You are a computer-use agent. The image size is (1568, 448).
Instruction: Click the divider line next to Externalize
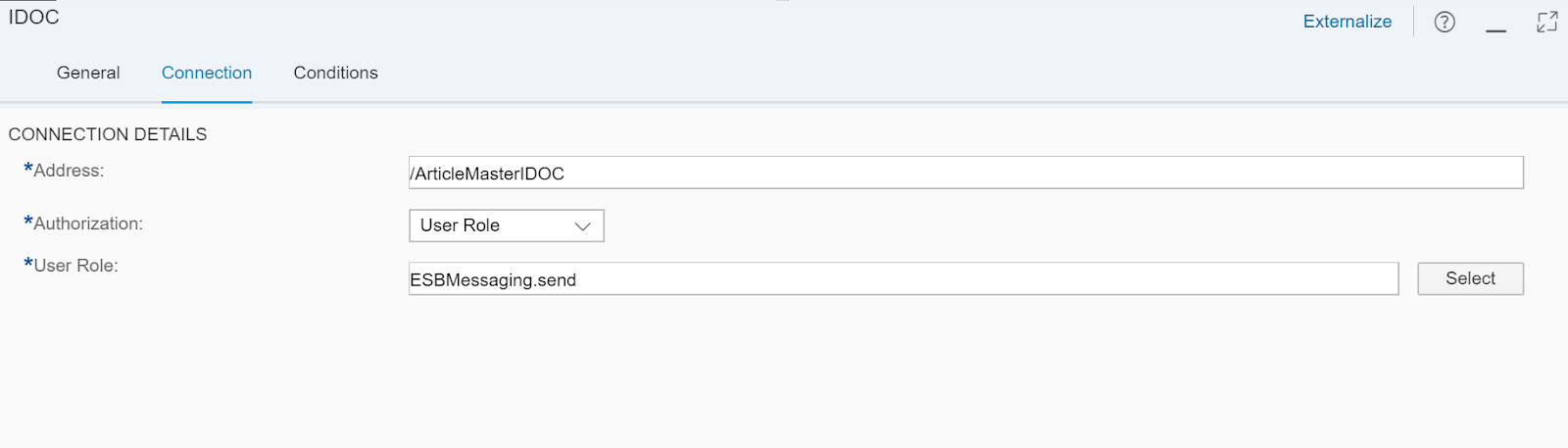click(1413, 22)
